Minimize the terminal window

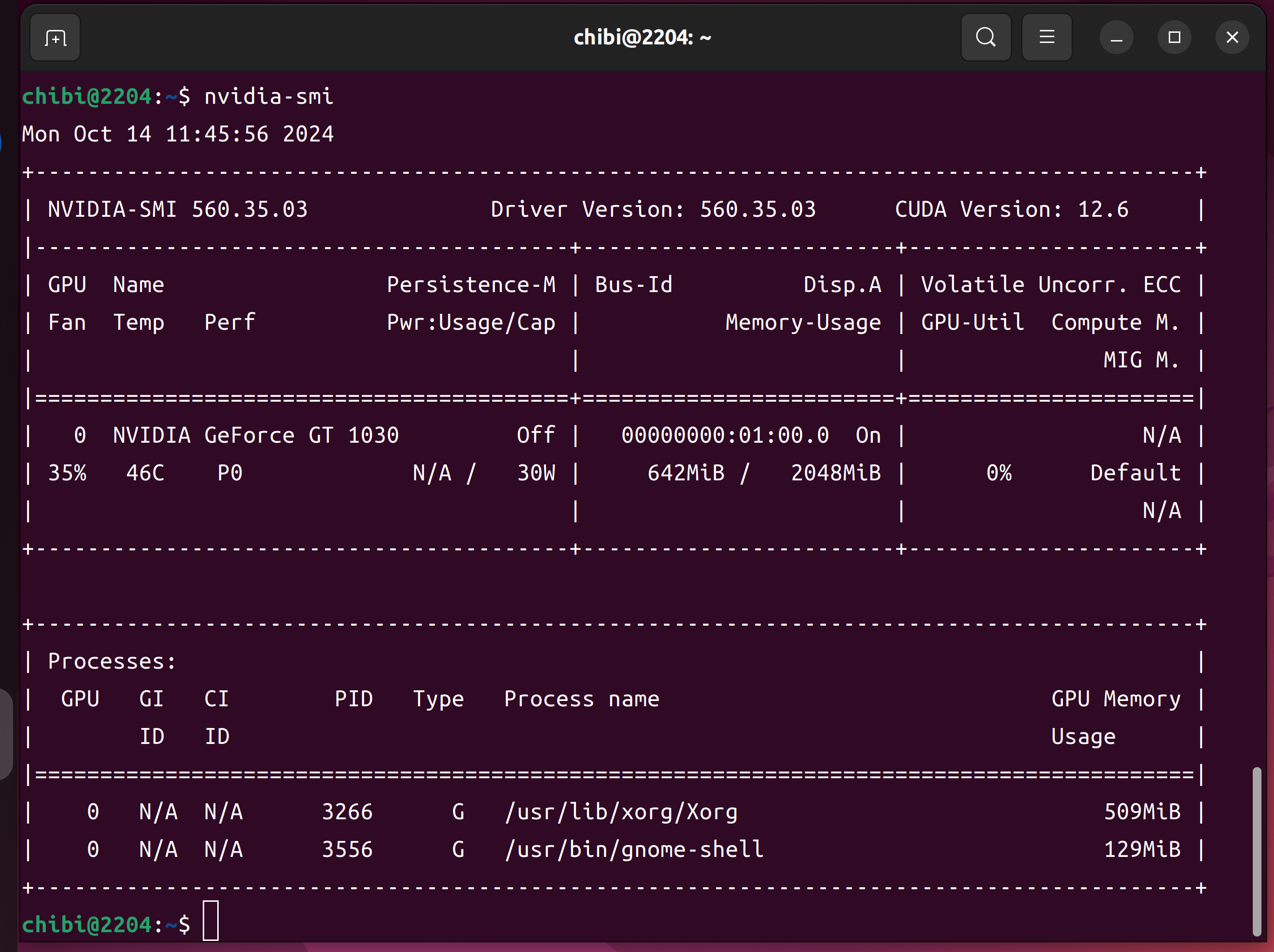(1116, 38)
